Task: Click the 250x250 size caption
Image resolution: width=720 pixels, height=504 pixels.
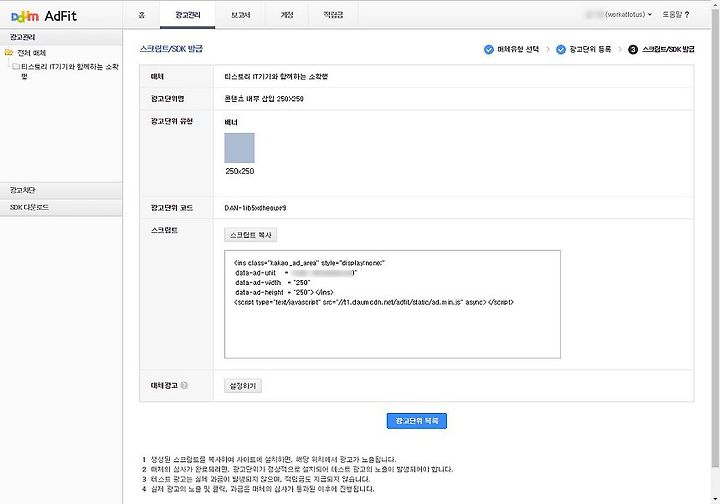Action: pyautogui.click(x=240, y=171)
